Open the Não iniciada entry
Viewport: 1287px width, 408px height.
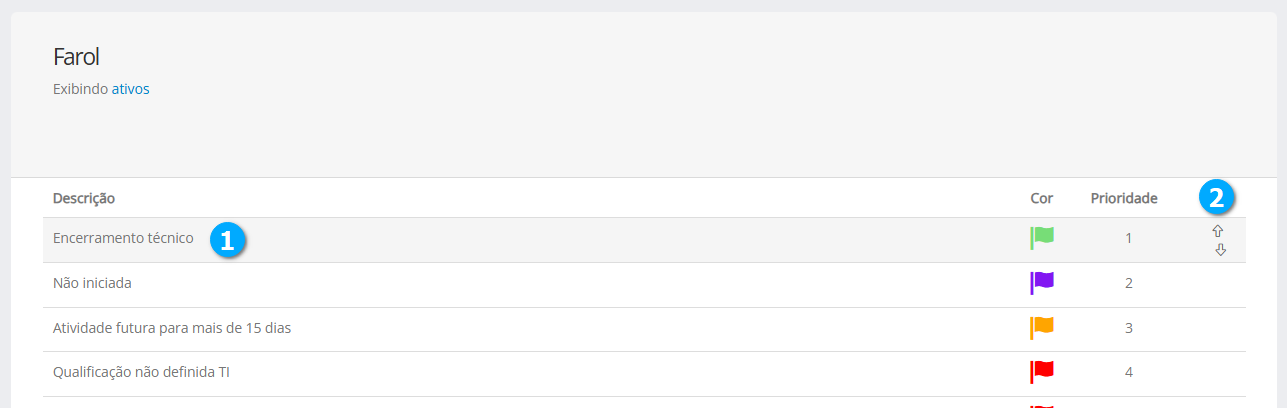(92, 283)
